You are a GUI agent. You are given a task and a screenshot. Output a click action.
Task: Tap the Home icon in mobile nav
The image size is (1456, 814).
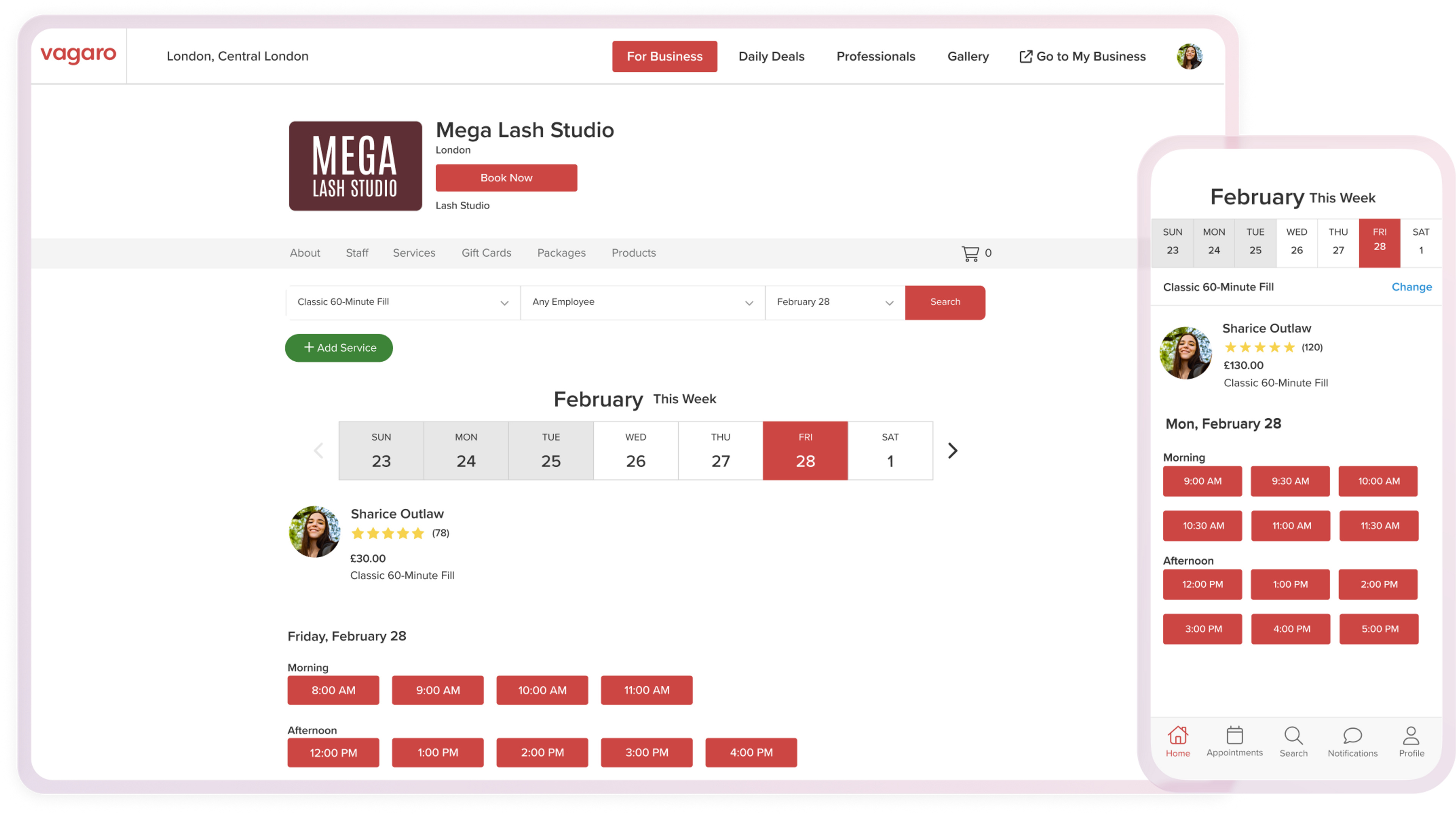1178,736
